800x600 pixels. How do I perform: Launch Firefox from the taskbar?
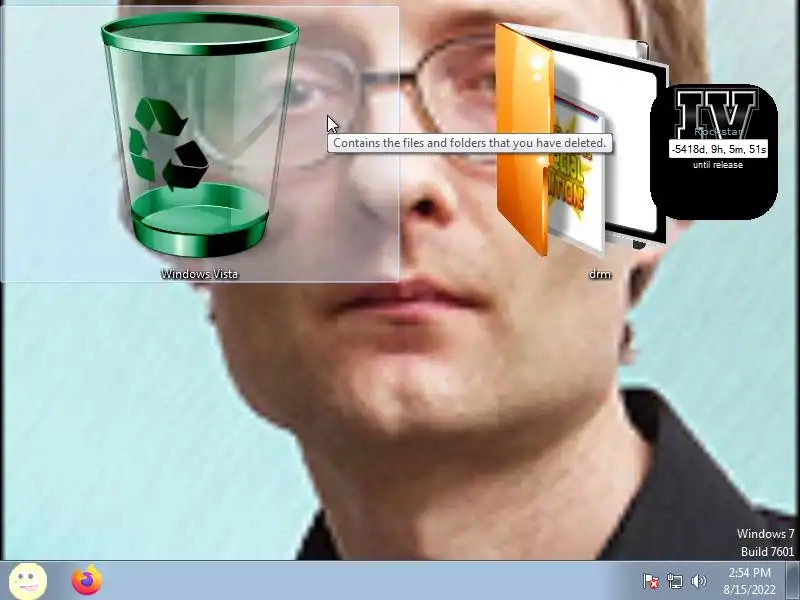(x=87, y=580)
